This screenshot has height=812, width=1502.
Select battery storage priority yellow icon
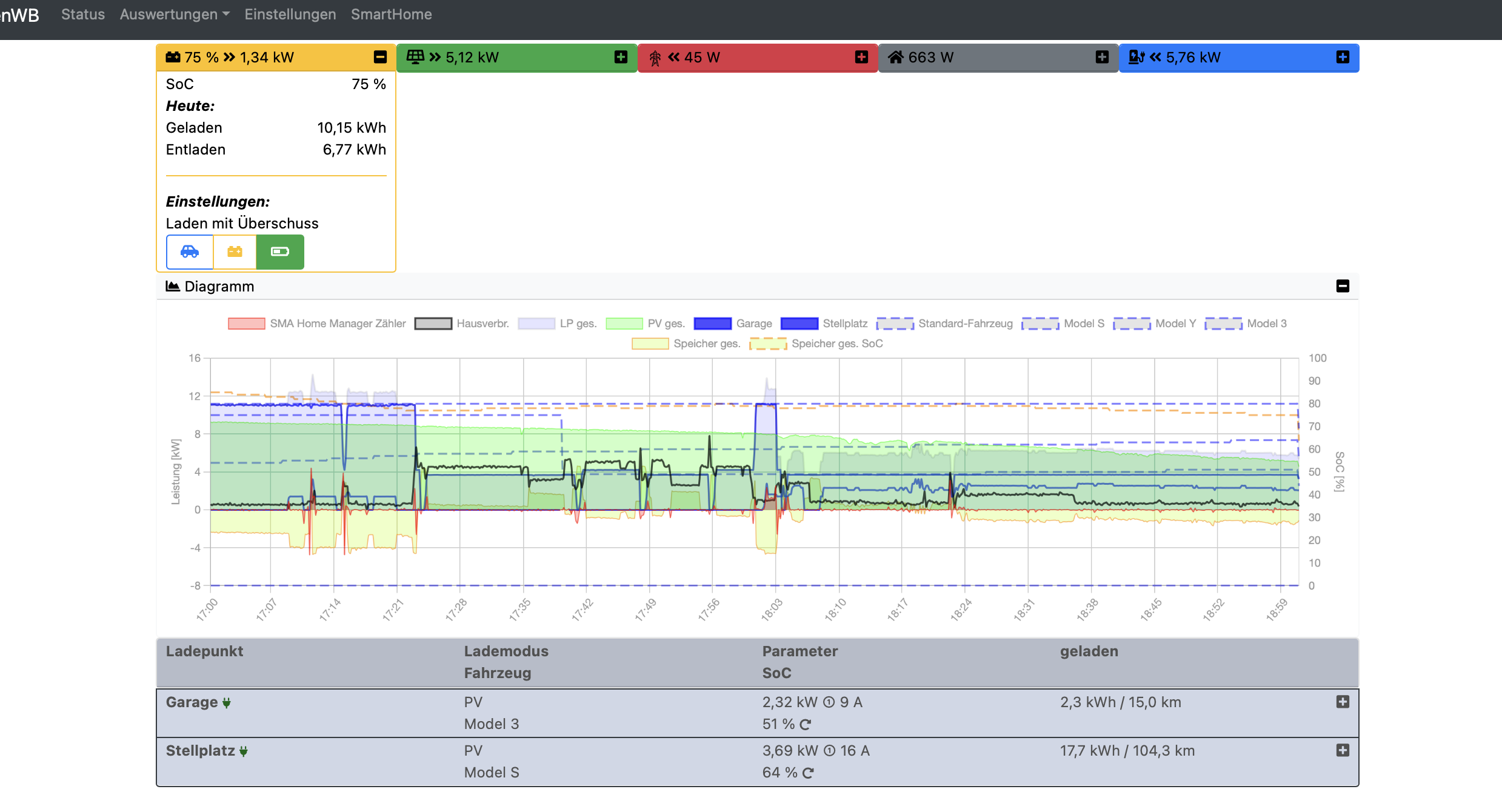235,251
